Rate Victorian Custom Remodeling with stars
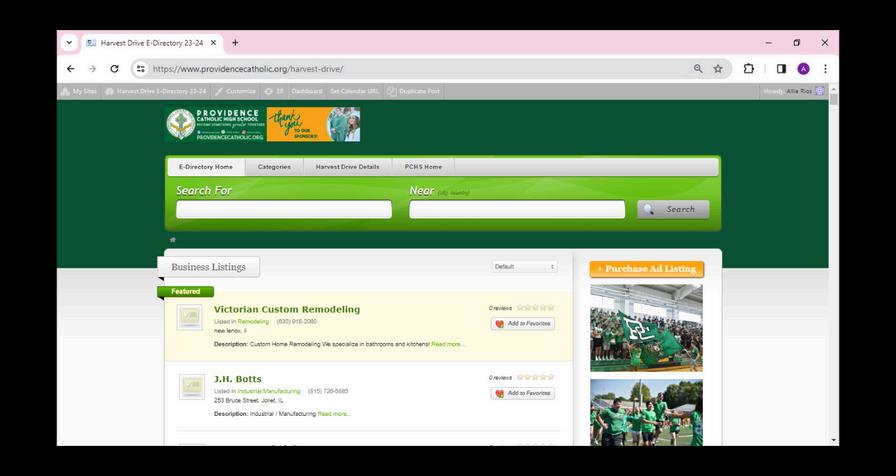This screenshot has height=476, width=896. [x=536, y=308]
